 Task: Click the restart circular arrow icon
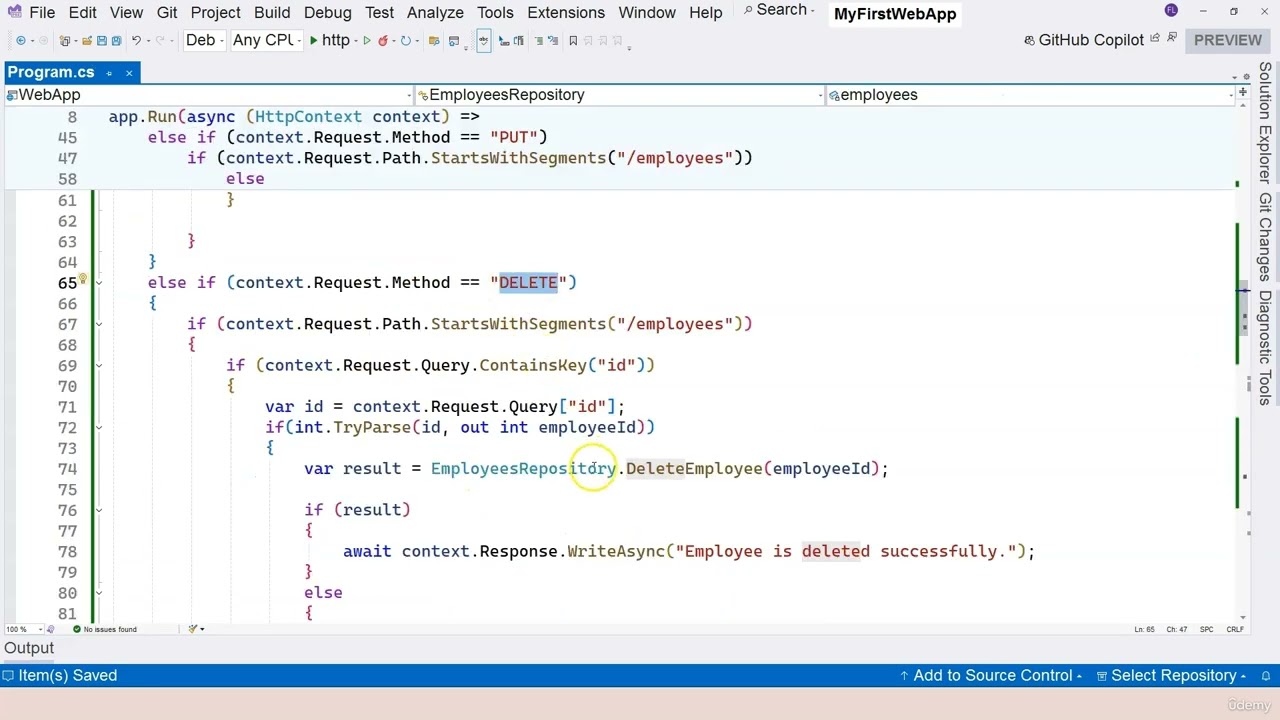tap(405, 40)
